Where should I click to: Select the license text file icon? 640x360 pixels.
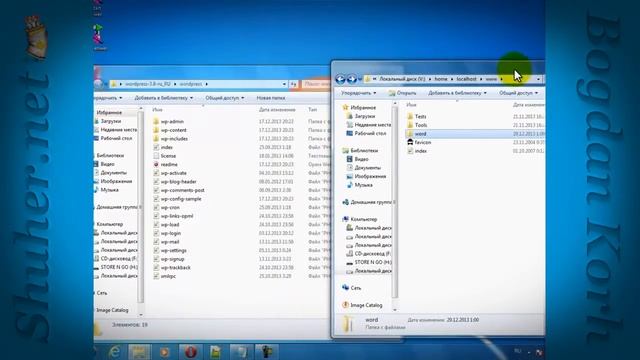156,156
